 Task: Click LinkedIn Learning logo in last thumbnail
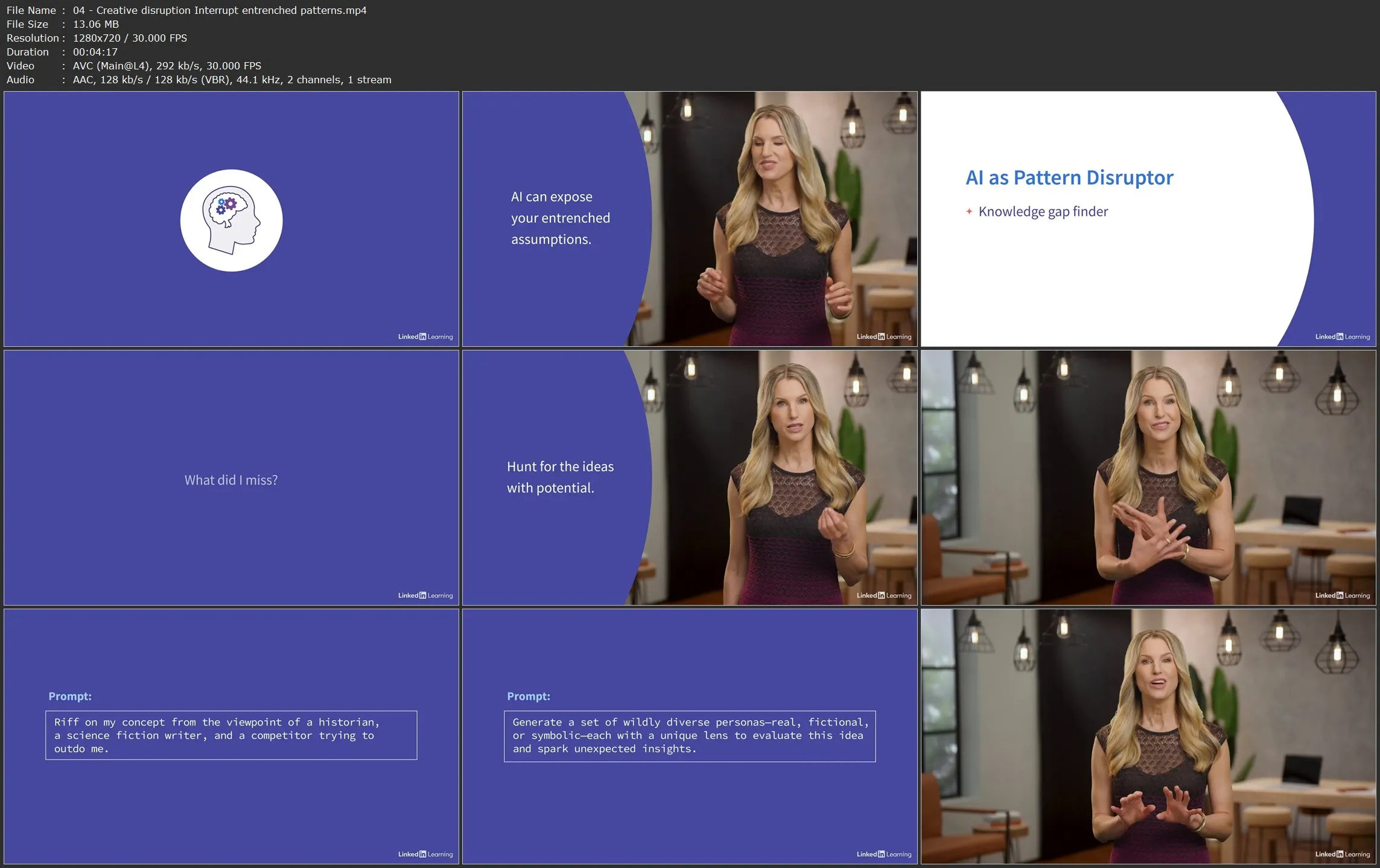[1342, 854]
